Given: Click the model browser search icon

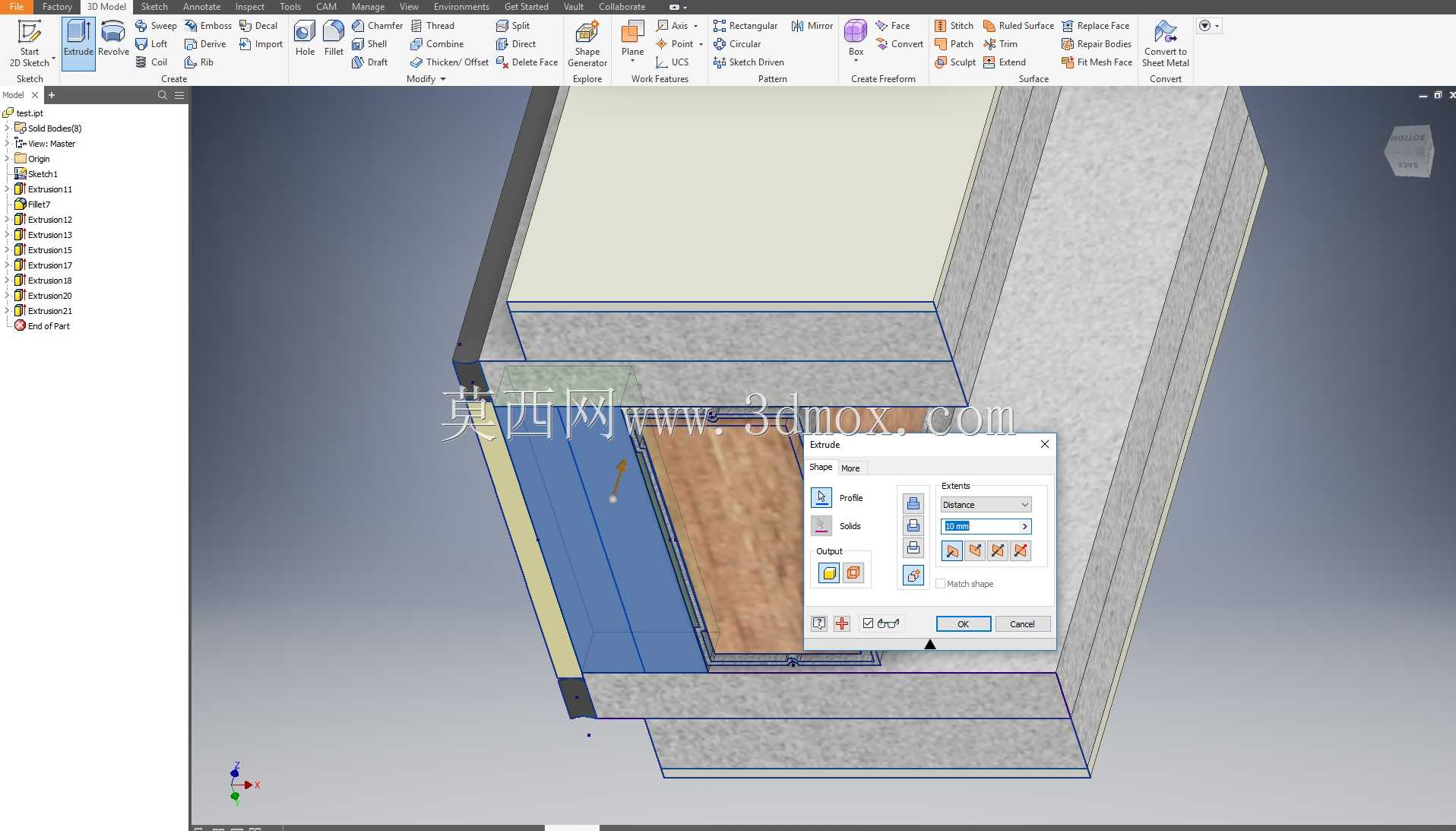Looking at the screenshot, I should [162, 95].
